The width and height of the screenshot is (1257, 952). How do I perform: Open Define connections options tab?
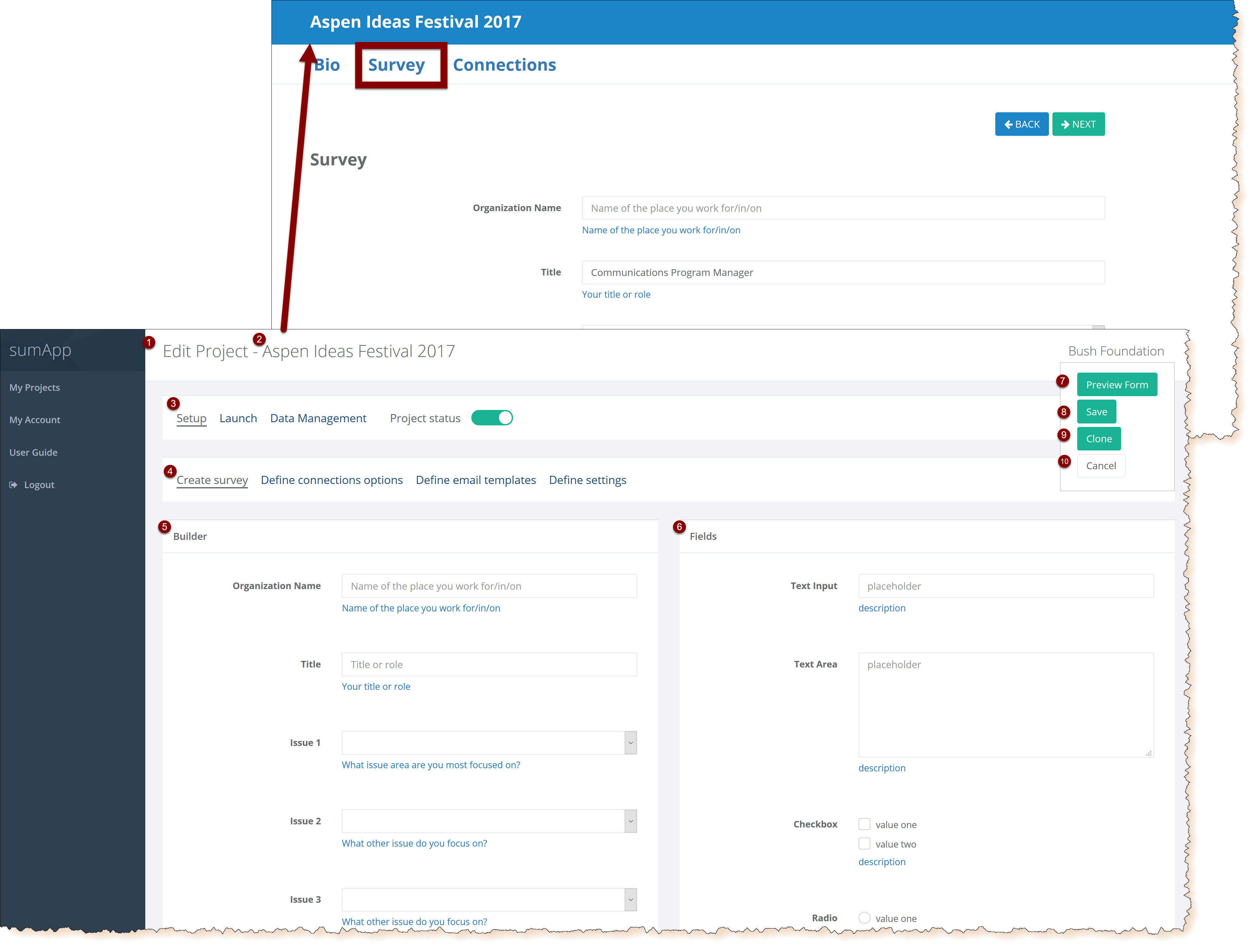click(332, 481)
